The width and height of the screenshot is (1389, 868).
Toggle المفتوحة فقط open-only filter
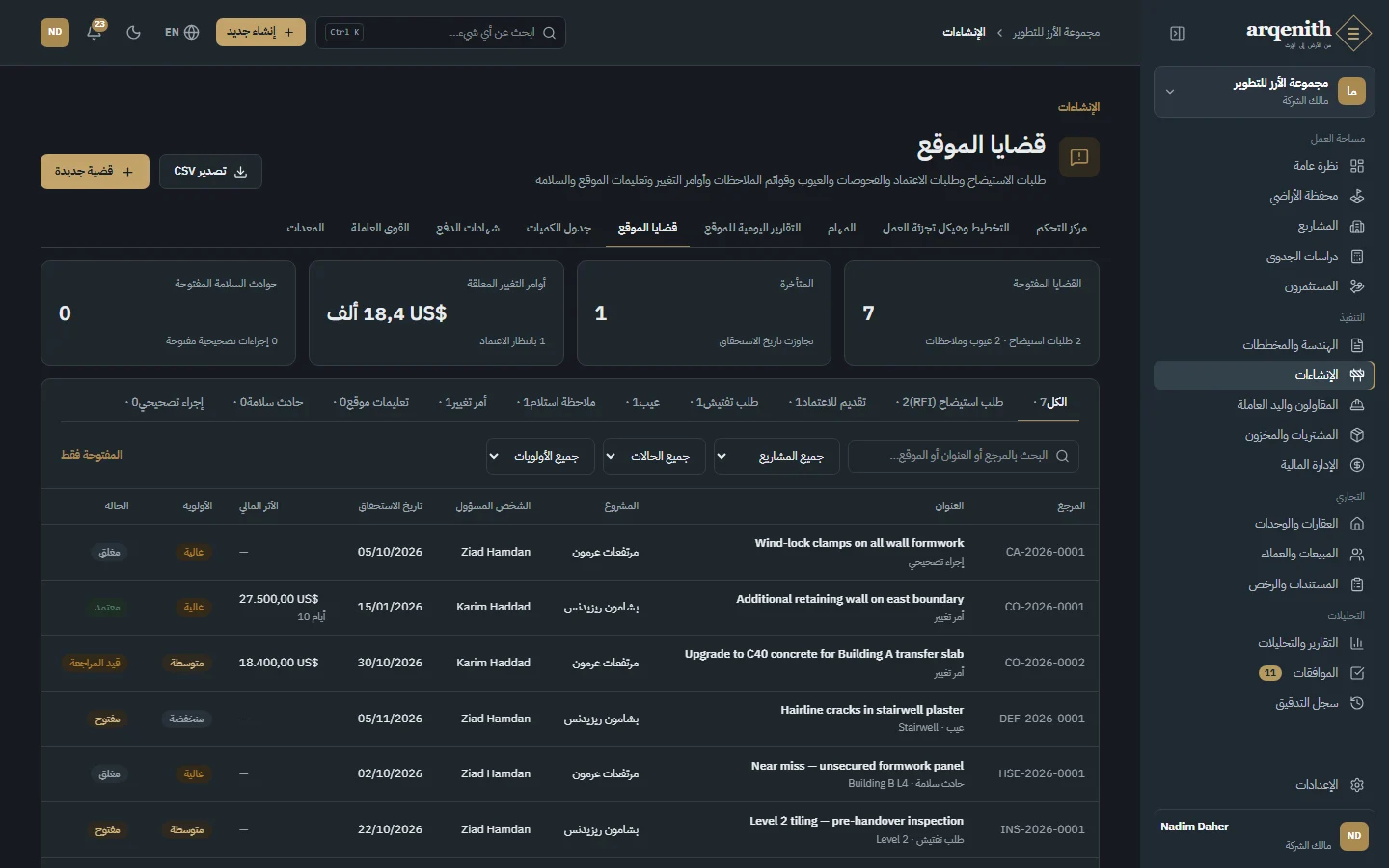pyautogui.click(x=92, y=455)
